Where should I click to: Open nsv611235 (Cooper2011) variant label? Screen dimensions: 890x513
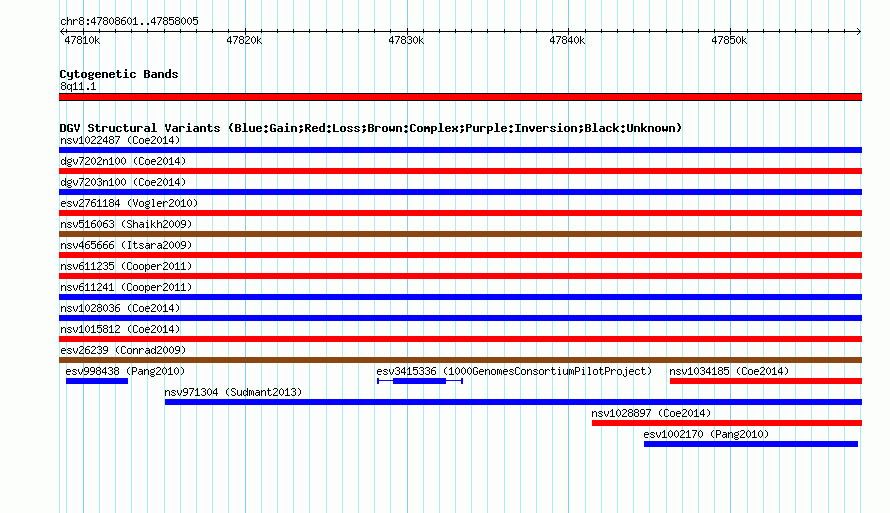pyautogui.click(x=126, y=266)
